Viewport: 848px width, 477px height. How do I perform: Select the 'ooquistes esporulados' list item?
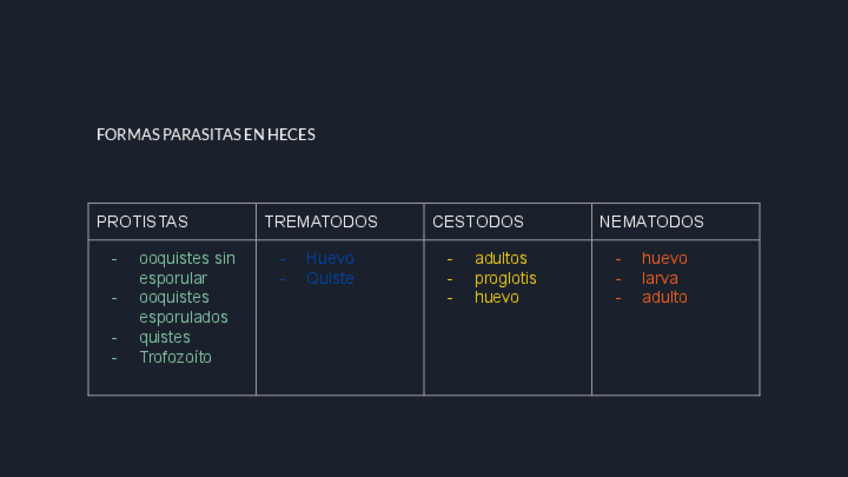[183, 307]
